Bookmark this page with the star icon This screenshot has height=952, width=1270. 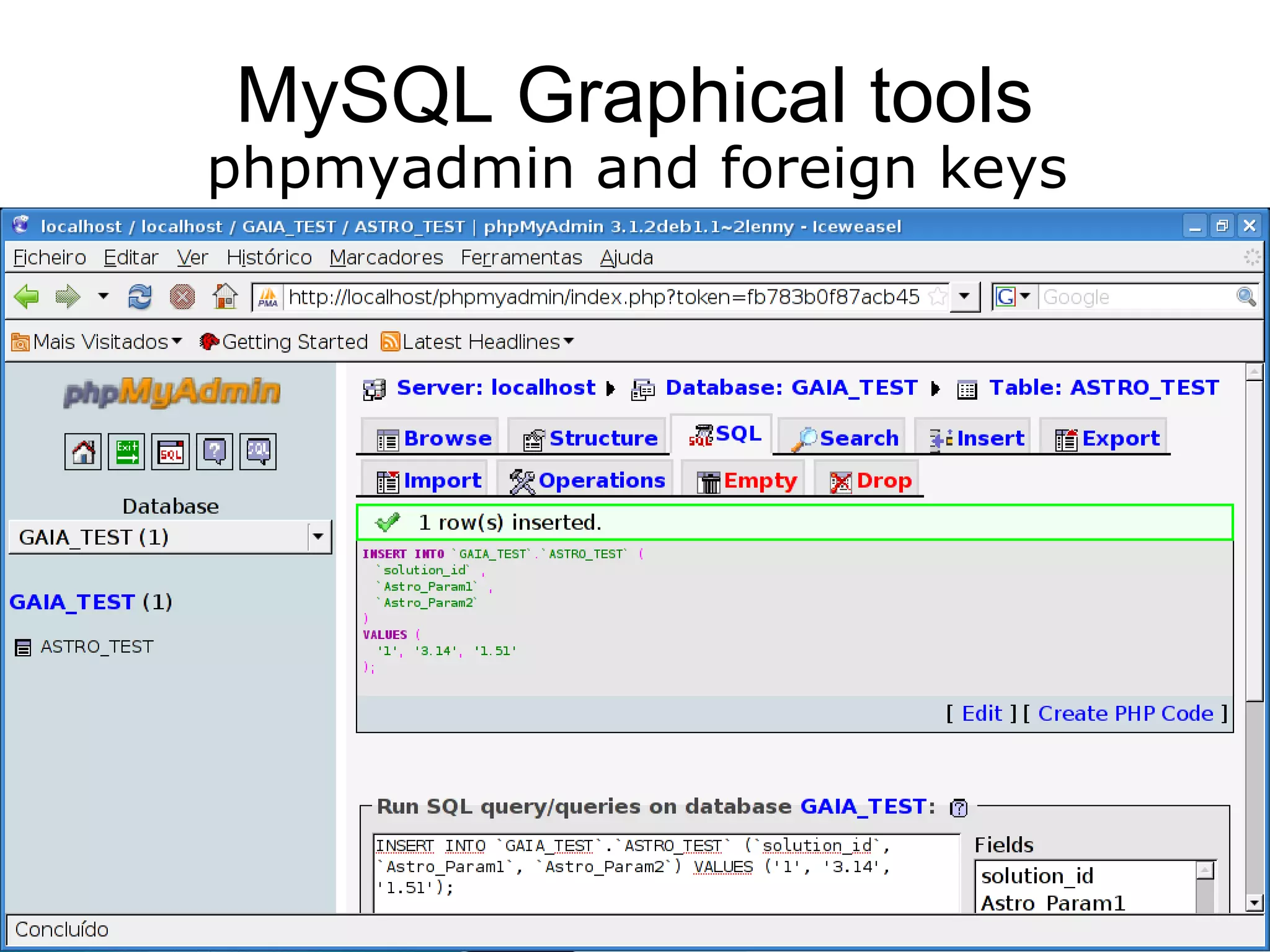(938, 297)
